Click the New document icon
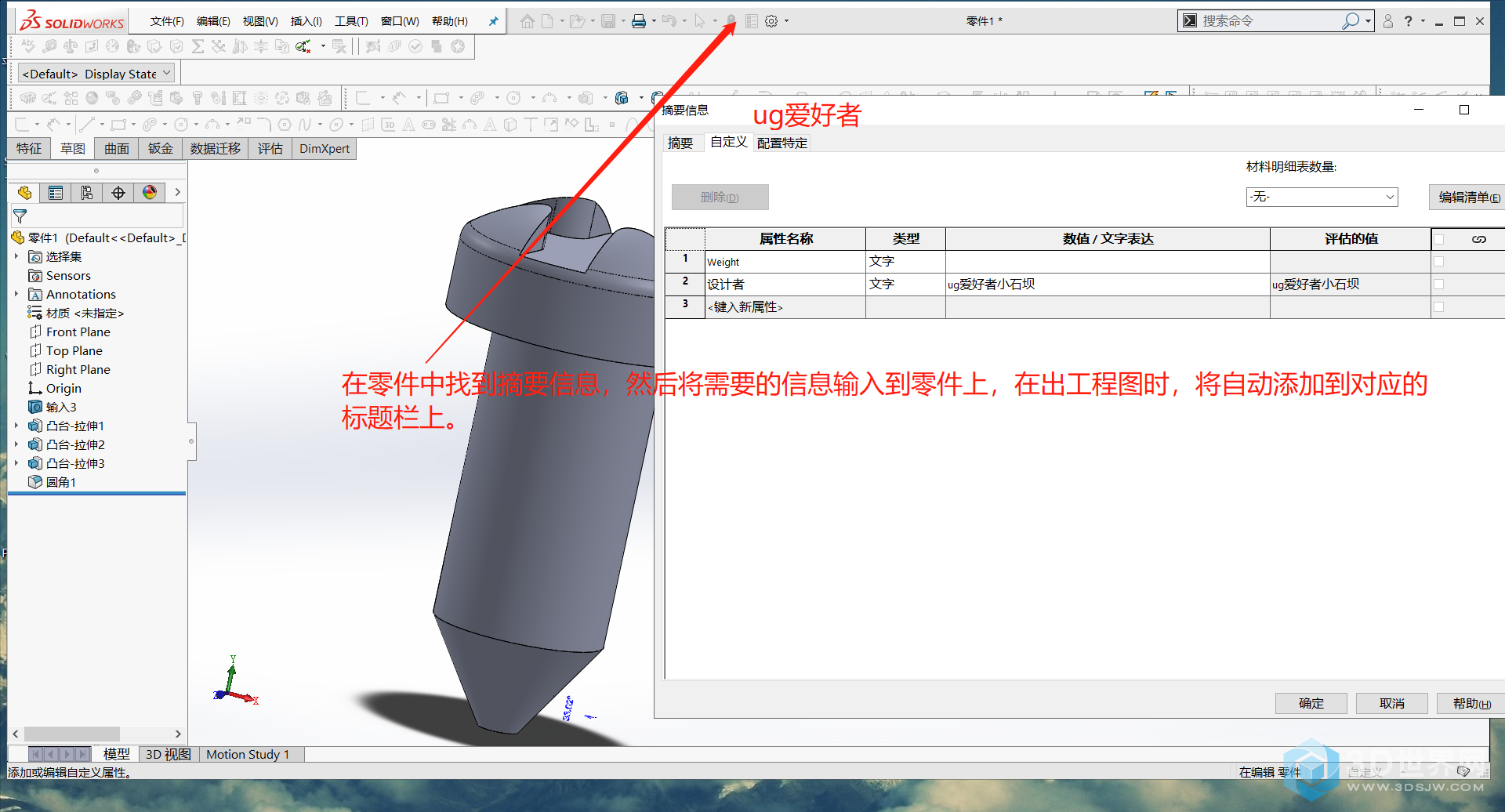Screen dimensions: 1505x812 click(547, 21)
